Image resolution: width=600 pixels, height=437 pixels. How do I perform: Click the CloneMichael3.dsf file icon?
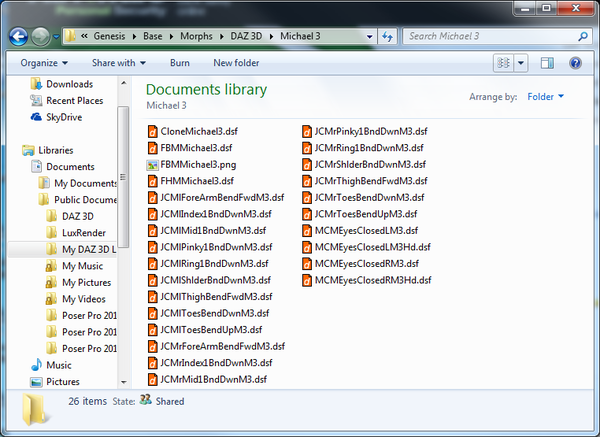pyautogui.click(x=152, y=132)
